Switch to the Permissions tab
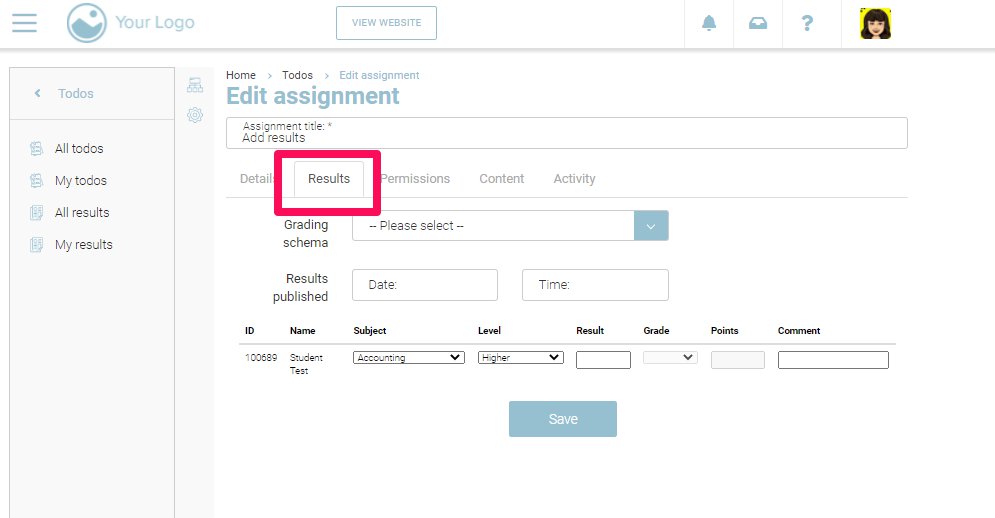 [417, 179]
